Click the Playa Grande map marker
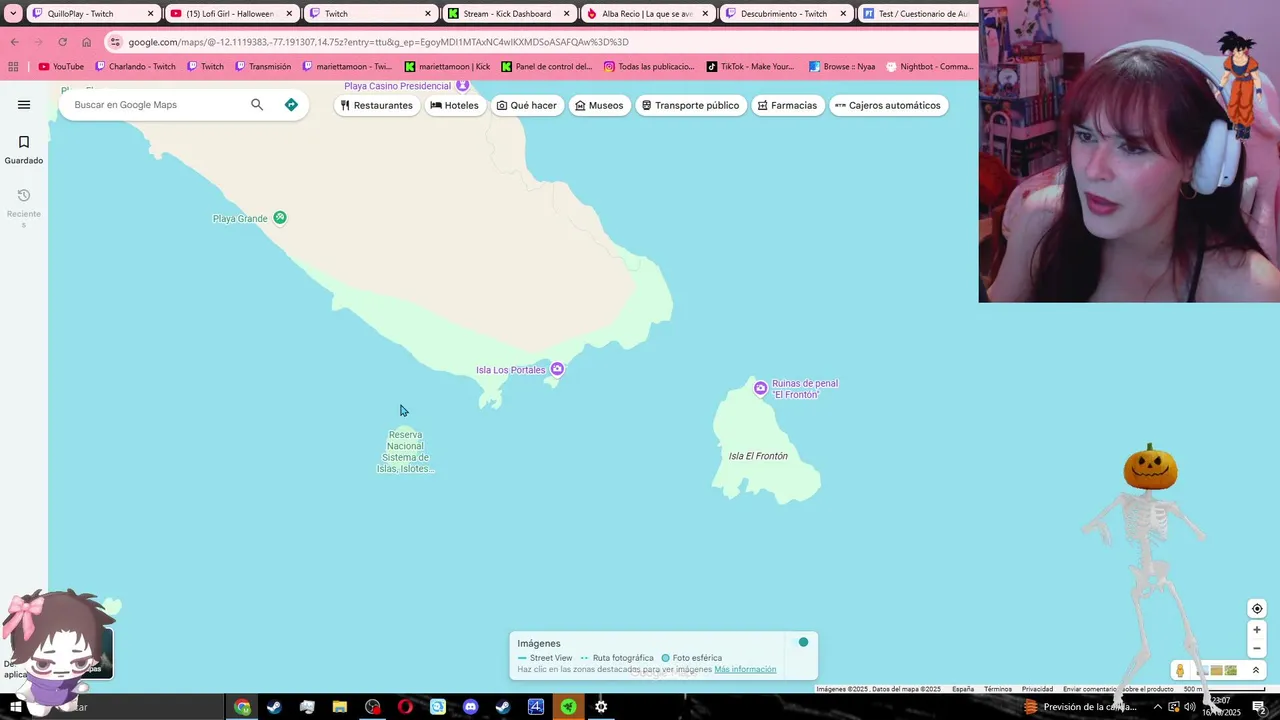1280x720 pixels. 280,218
